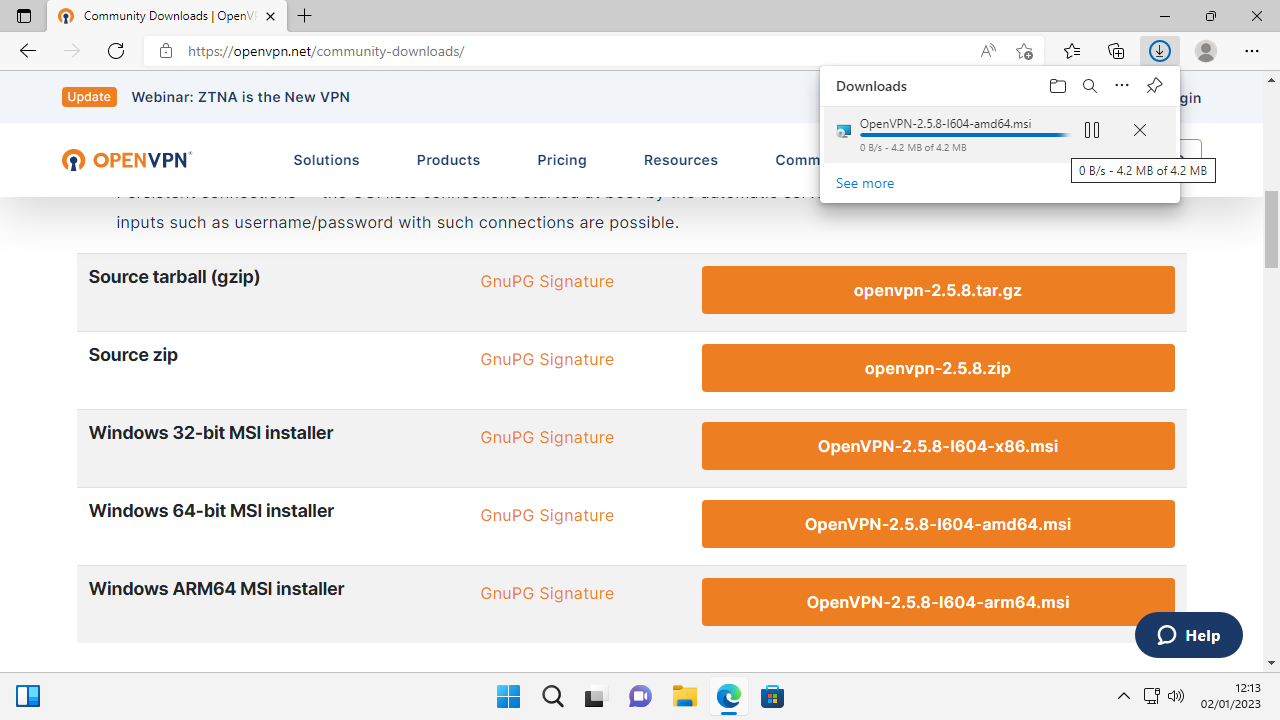
Task: Open the browser profile avatar
Action: [x=1206, y=51]
